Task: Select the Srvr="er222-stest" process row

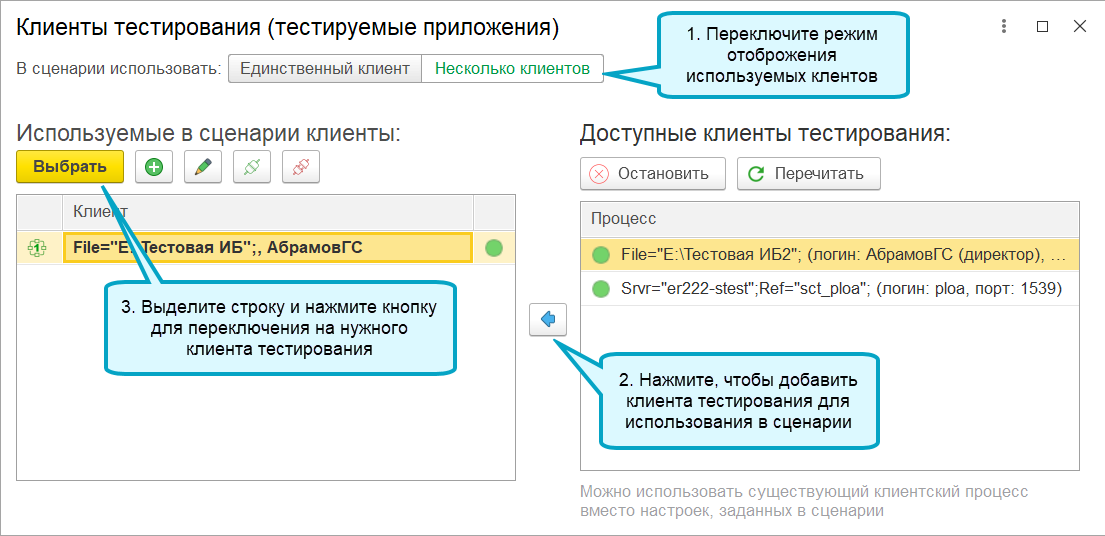Action: pos(829,288)
